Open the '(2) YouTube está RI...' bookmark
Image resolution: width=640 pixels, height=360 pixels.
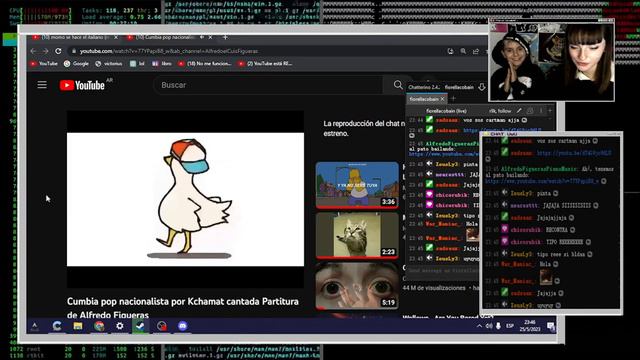pos(265,64)
